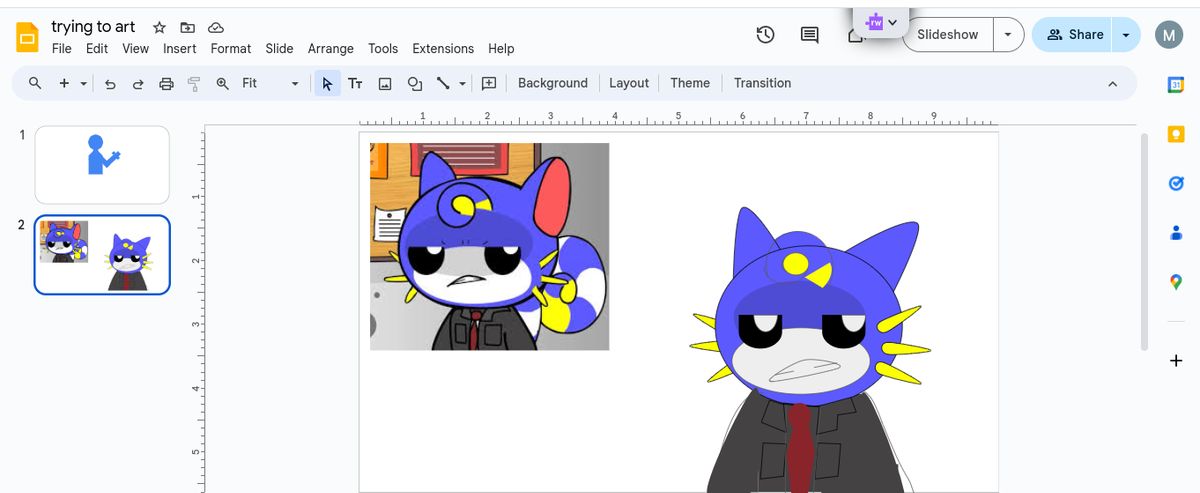The height and width of the screenshot is (493, 1200).
Task: Open the Format menu
Action: click(x=231, y=49)
